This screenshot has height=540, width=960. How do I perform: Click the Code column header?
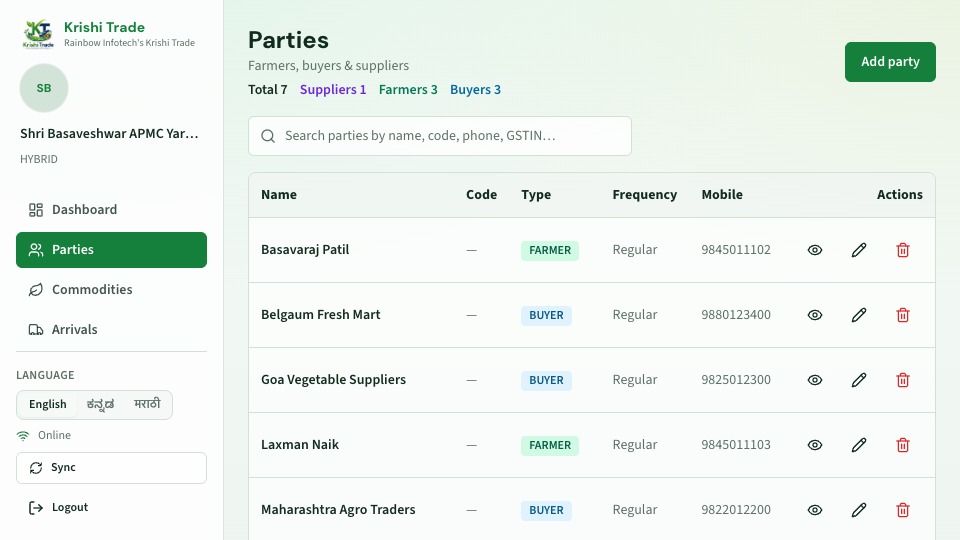pos(481,195)
